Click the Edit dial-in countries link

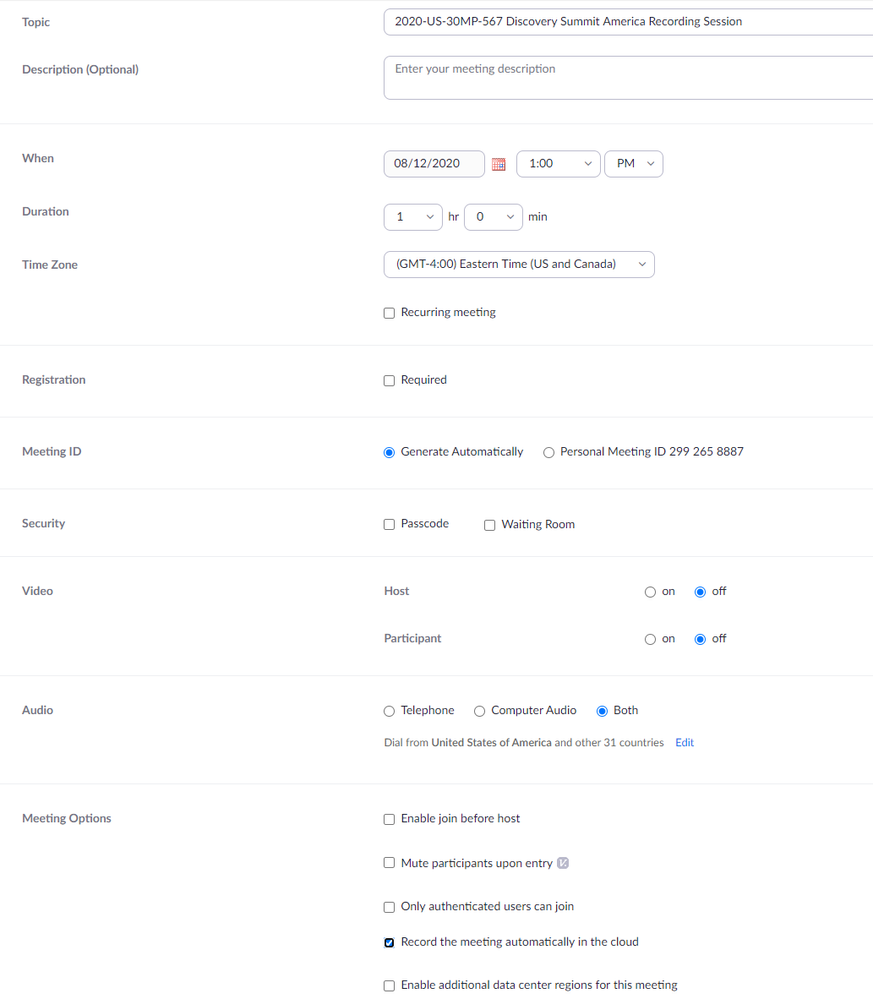pyautogui.click(x=684, y=743)
